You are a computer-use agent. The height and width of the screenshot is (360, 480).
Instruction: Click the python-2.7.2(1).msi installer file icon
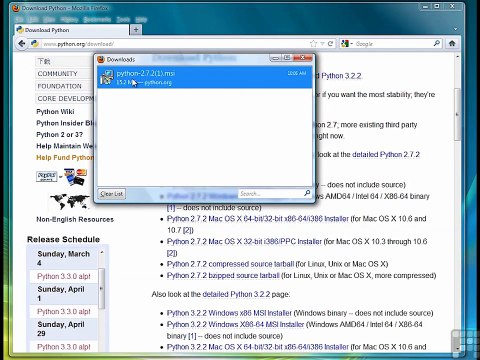click(x=107, y=77)
